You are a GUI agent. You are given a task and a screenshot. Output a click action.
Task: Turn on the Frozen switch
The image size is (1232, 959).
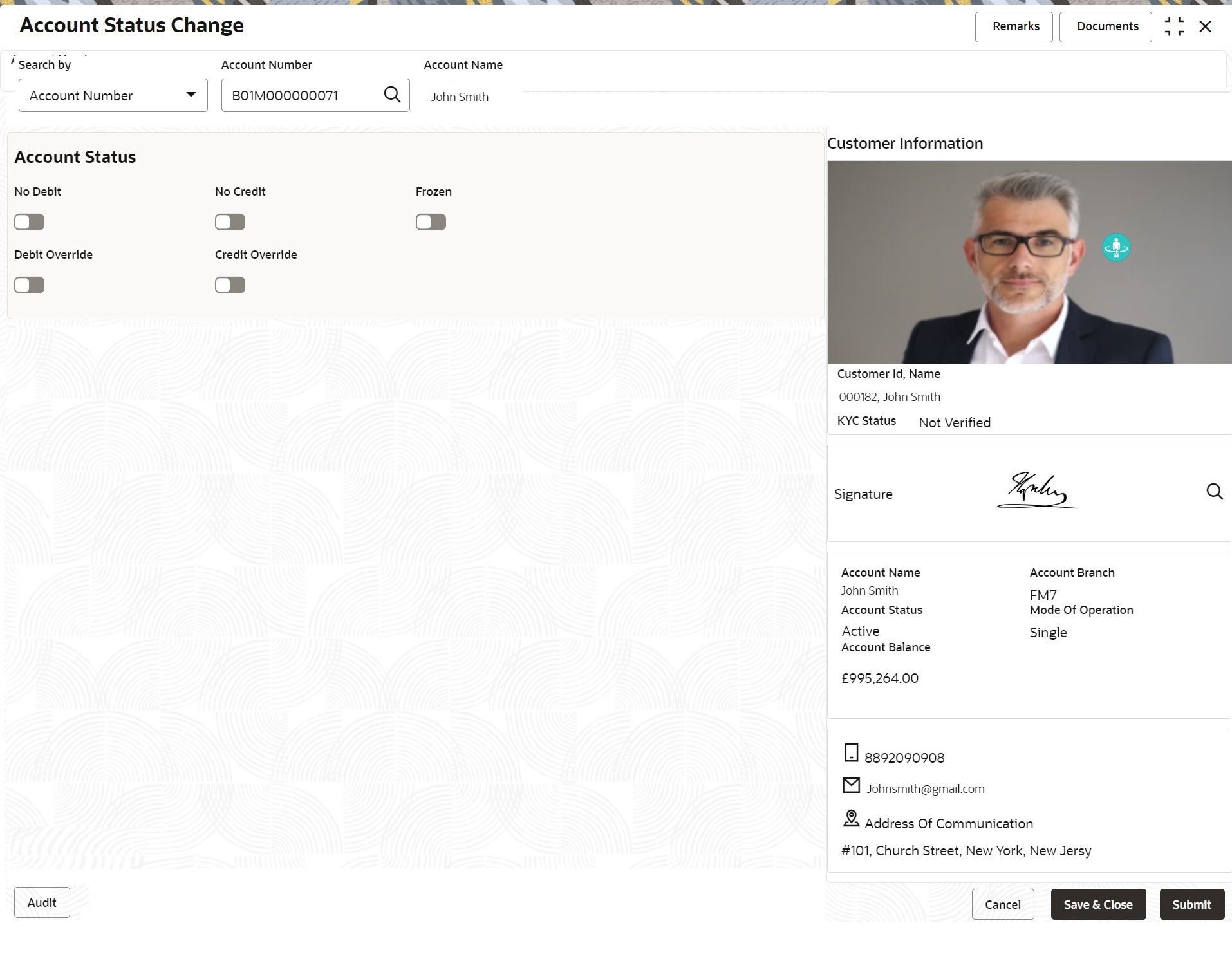431,222
